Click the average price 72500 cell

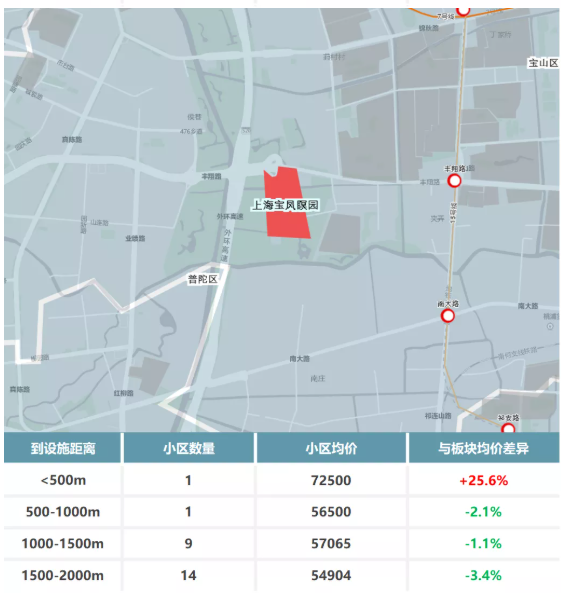[331, 480]
